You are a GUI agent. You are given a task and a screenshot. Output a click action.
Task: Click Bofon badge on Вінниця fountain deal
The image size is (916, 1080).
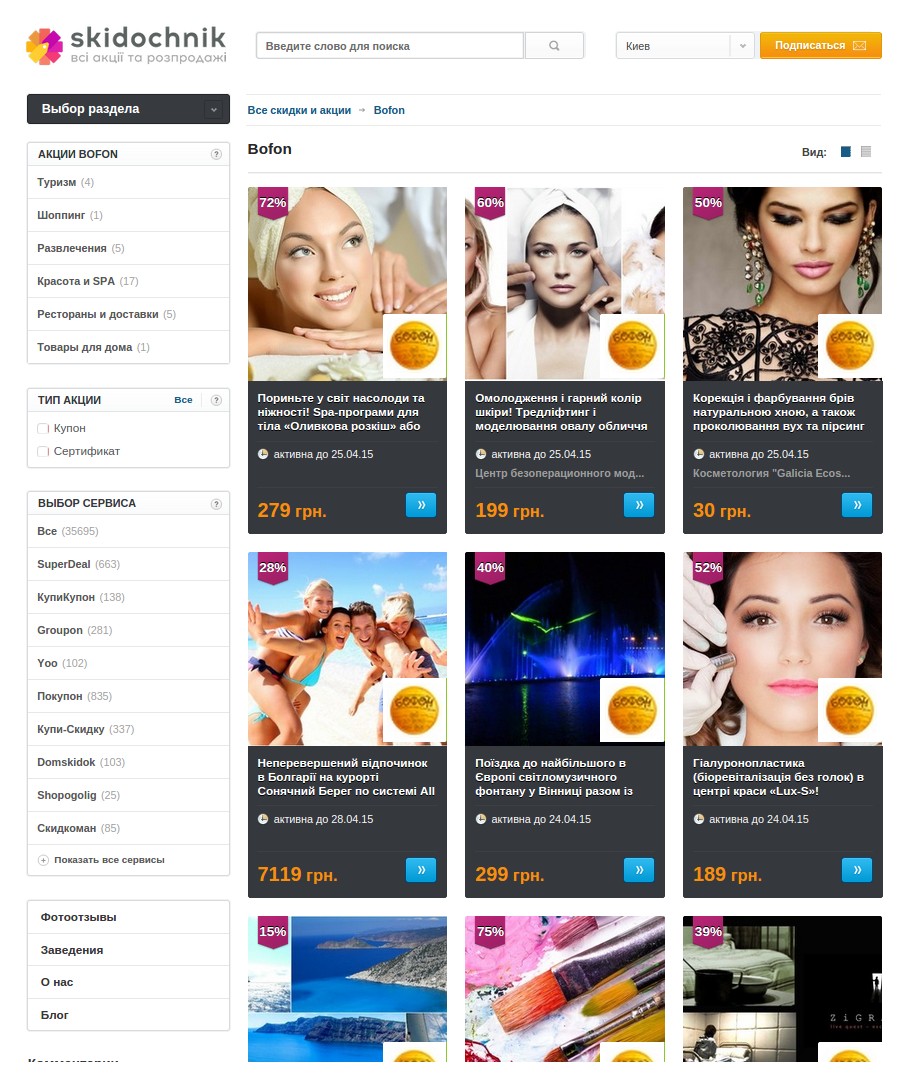pyautogui.click(x=632, y=710)
